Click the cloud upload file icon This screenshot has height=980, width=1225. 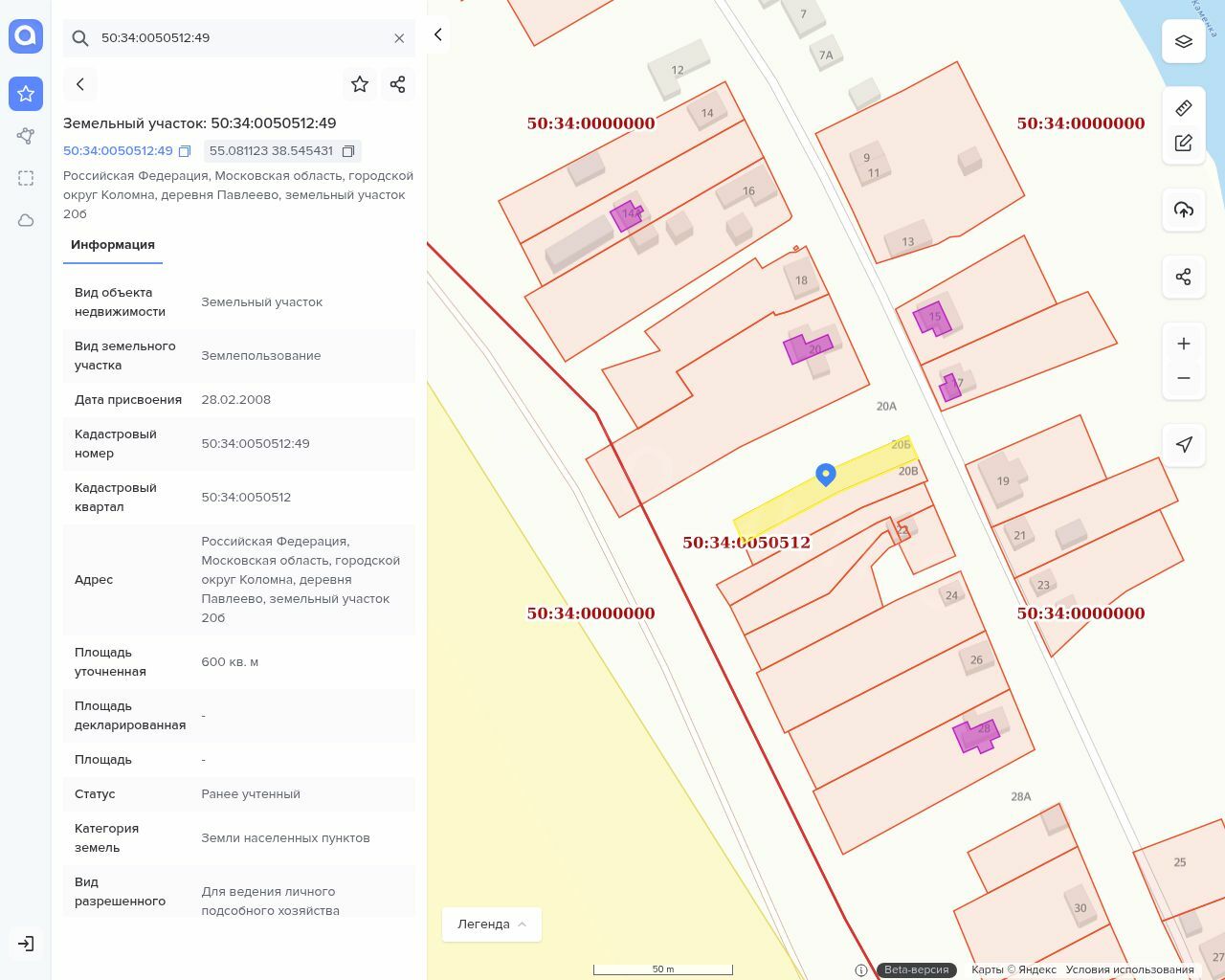(1184, 210)
